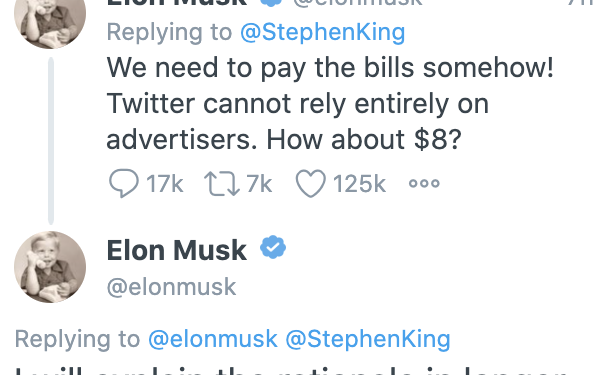Open the partially visible tweet text at bottom
The image size is (614, 375).
(292, 371)
